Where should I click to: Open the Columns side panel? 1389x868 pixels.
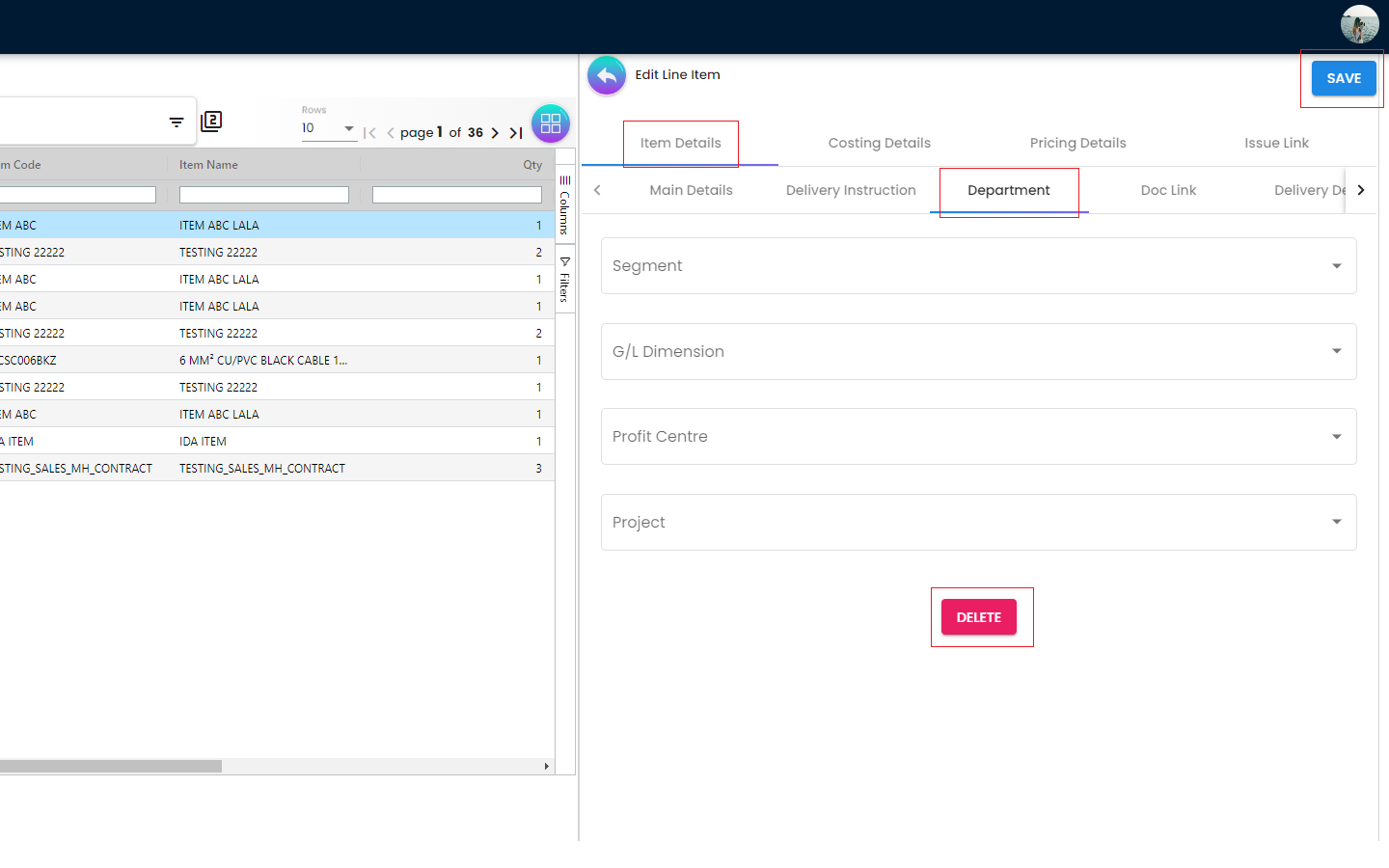point(565,204)
